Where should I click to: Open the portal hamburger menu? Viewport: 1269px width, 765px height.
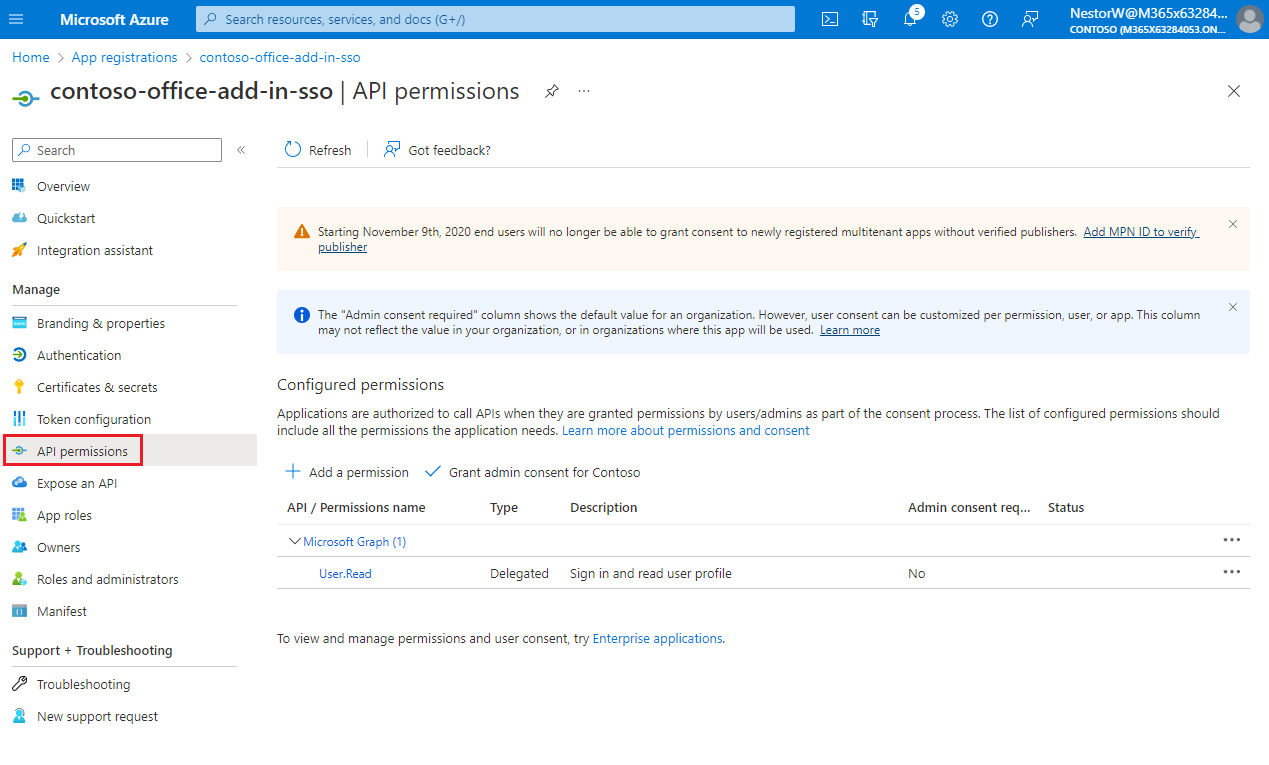pos(16,18)
